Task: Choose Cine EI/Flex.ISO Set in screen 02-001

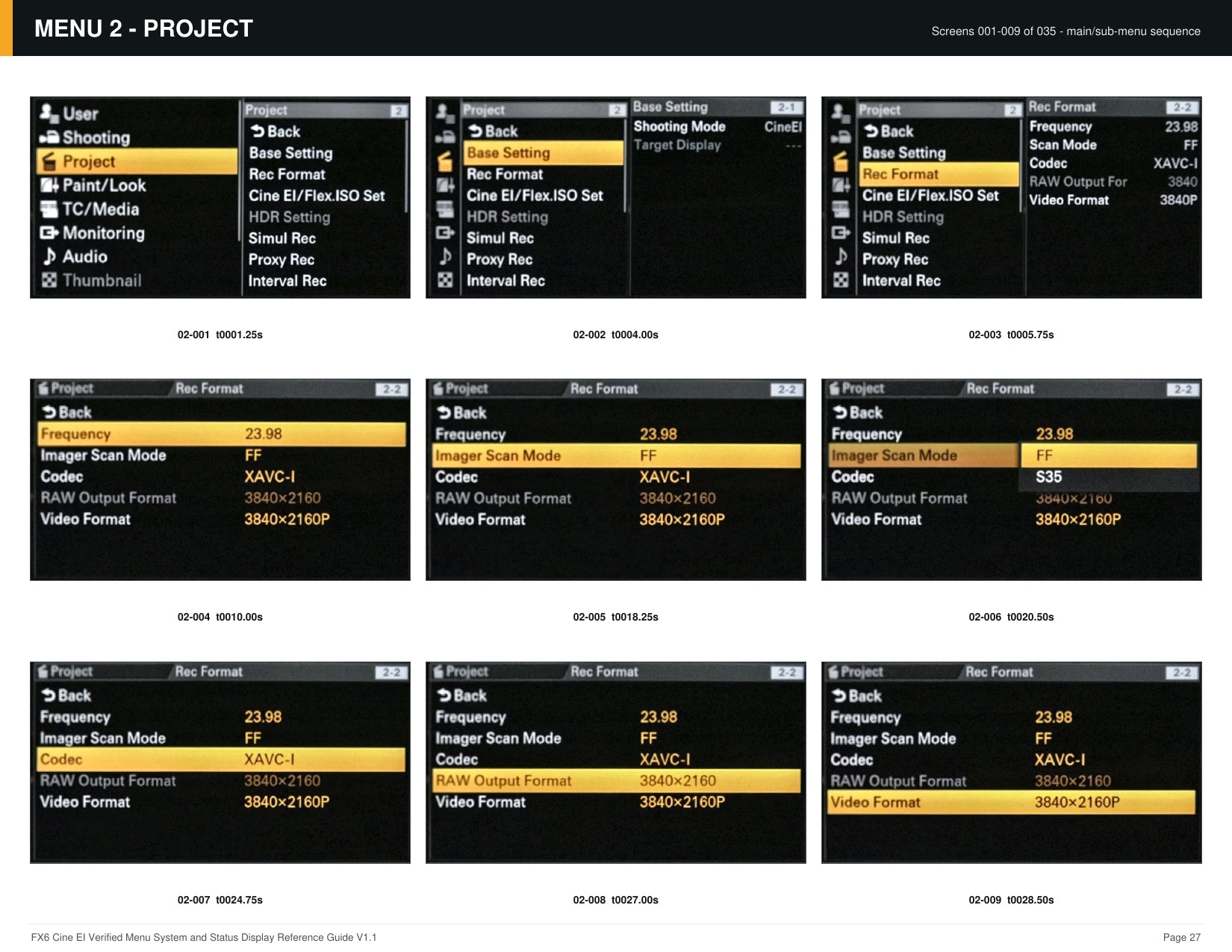Action: [317, 196]
